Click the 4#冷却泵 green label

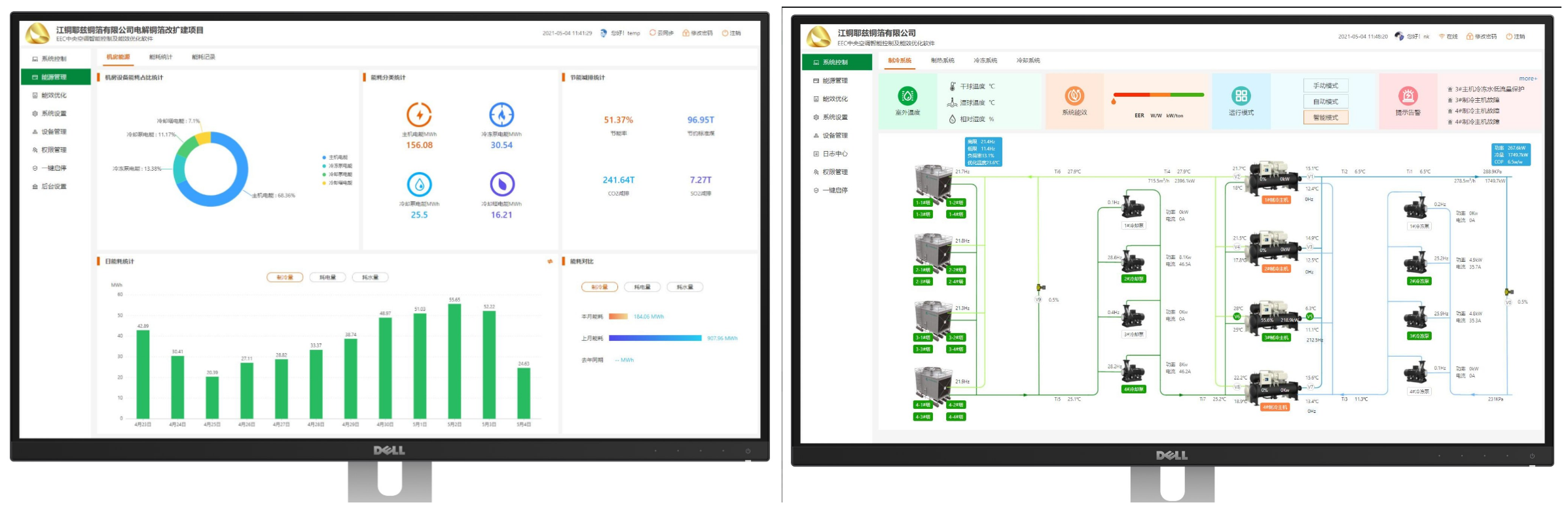click(1134, 389)
